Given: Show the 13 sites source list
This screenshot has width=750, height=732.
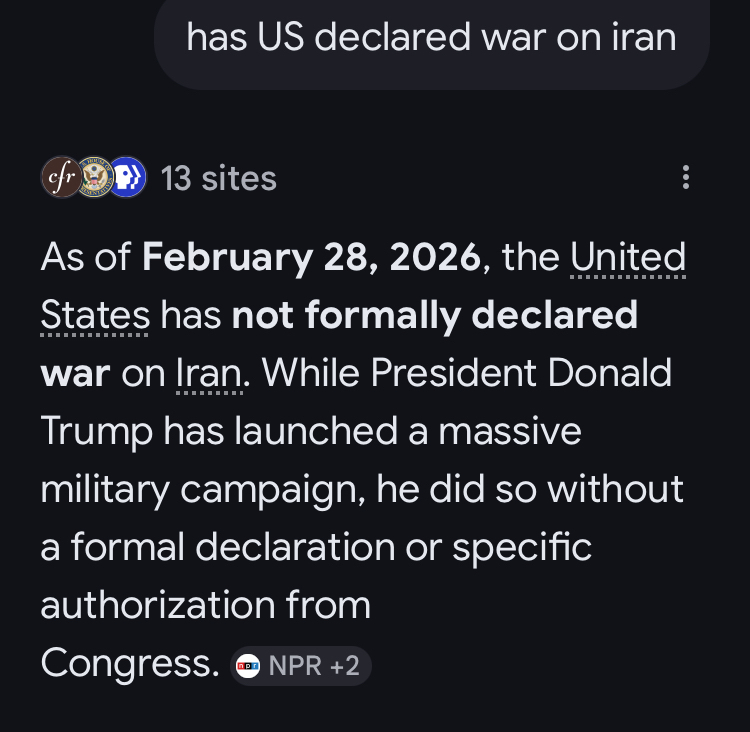Looking at the screenshot, I should point(218,178).
